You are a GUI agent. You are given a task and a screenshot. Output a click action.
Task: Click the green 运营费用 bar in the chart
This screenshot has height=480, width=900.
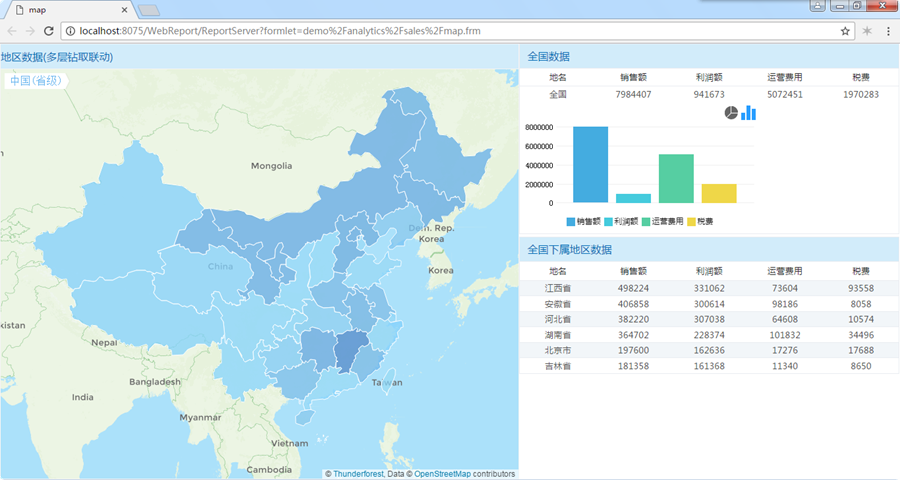click(x=676, y=179)
